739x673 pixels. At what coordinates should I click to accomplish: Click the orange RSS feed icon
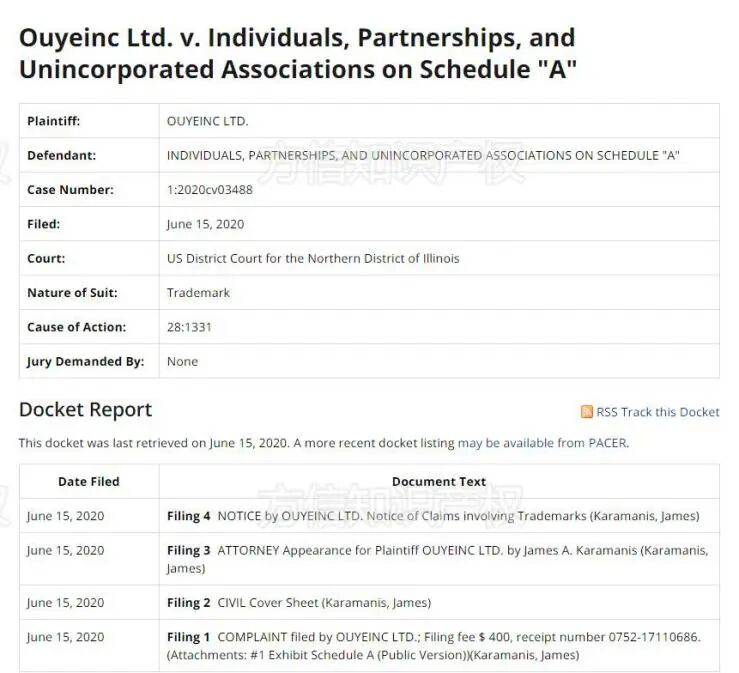click(586, 412)
